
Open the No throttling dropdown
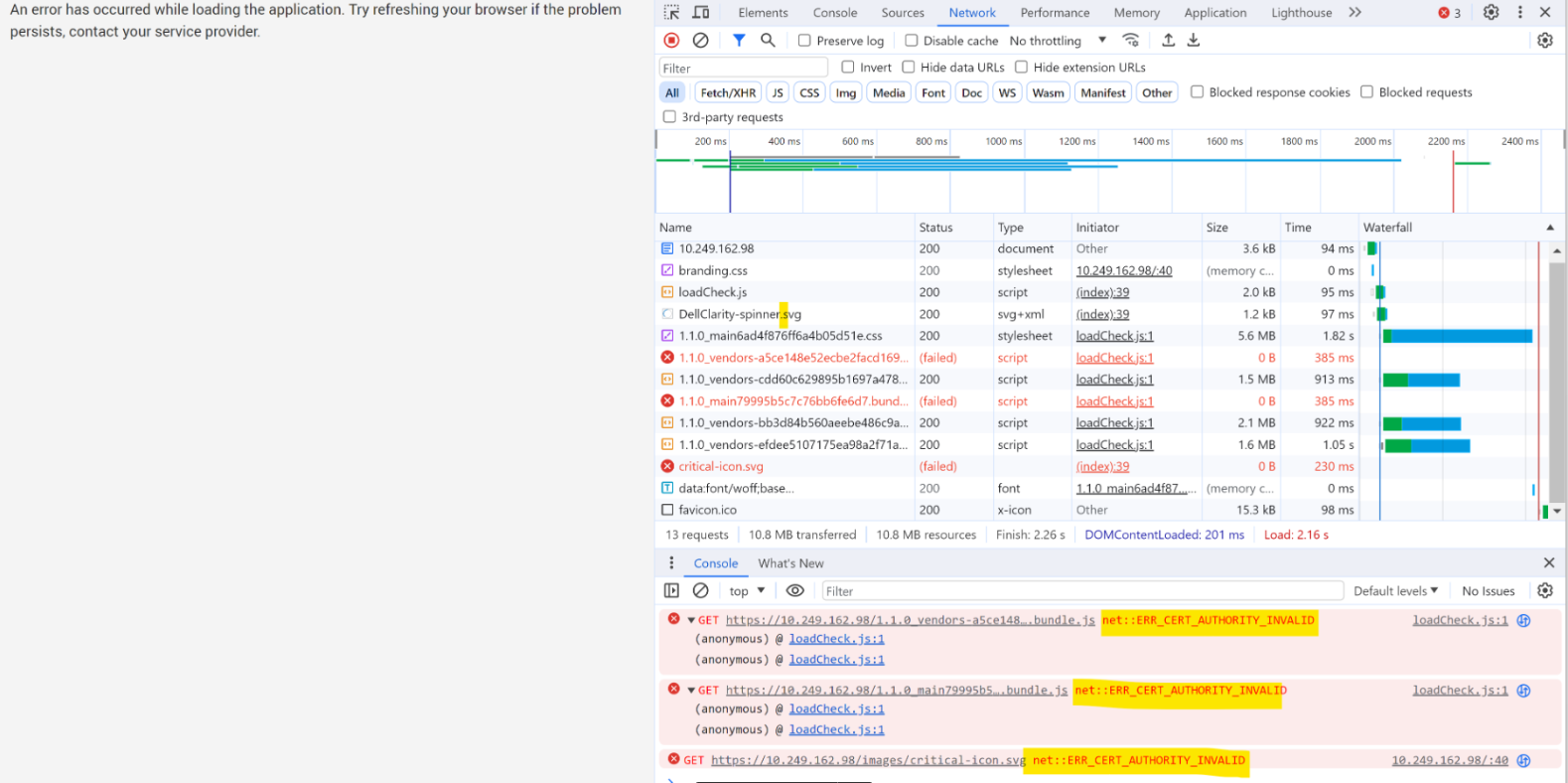pos(1058,41)
